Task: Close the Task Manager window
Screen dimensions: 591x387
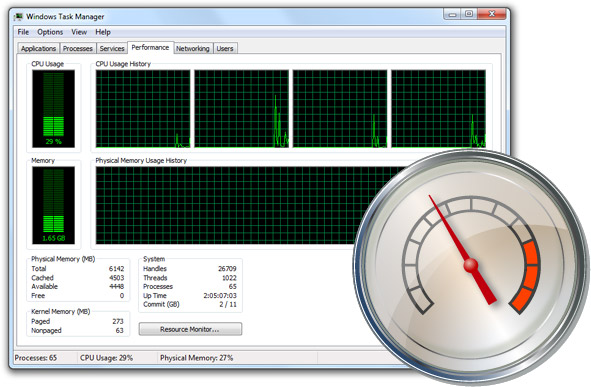Action: (492, 14)
